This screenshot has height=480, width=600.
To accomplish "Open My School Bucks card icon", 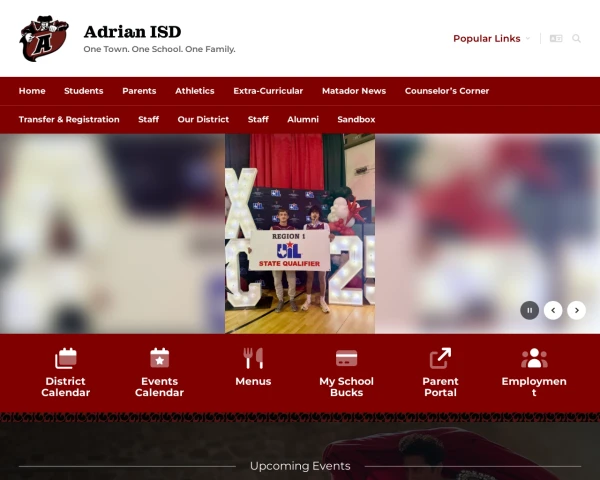I will tap(346, 358).
